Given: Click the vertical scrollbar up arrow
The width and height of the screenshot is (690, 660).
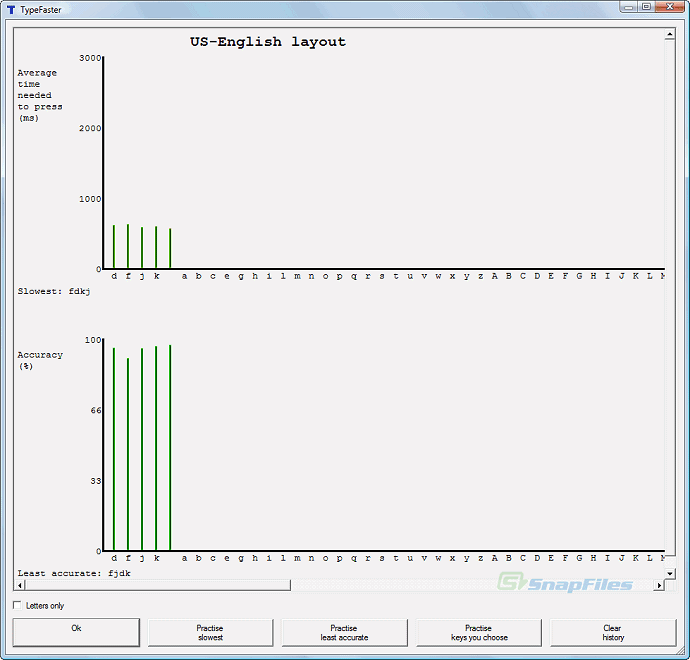Looking at the screenshot, I should (670, 34).
